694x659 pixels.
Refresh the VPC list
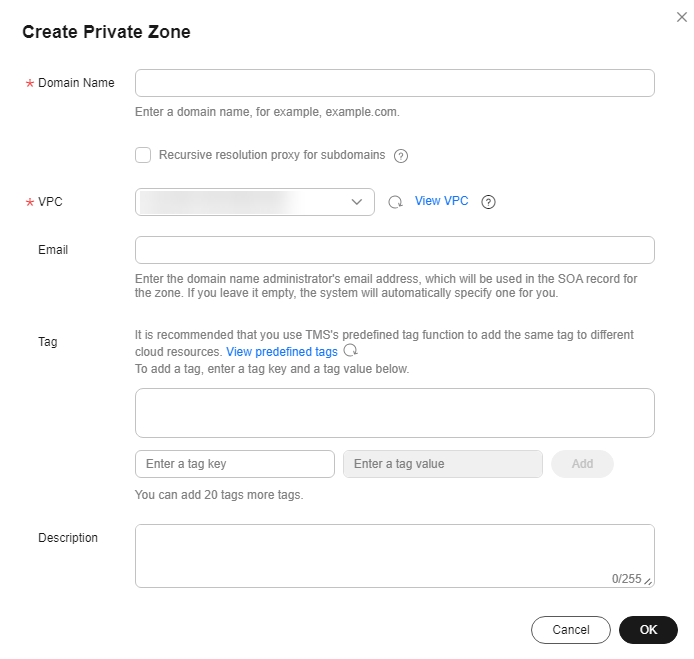pyautogui.click(x=395, y=202)
